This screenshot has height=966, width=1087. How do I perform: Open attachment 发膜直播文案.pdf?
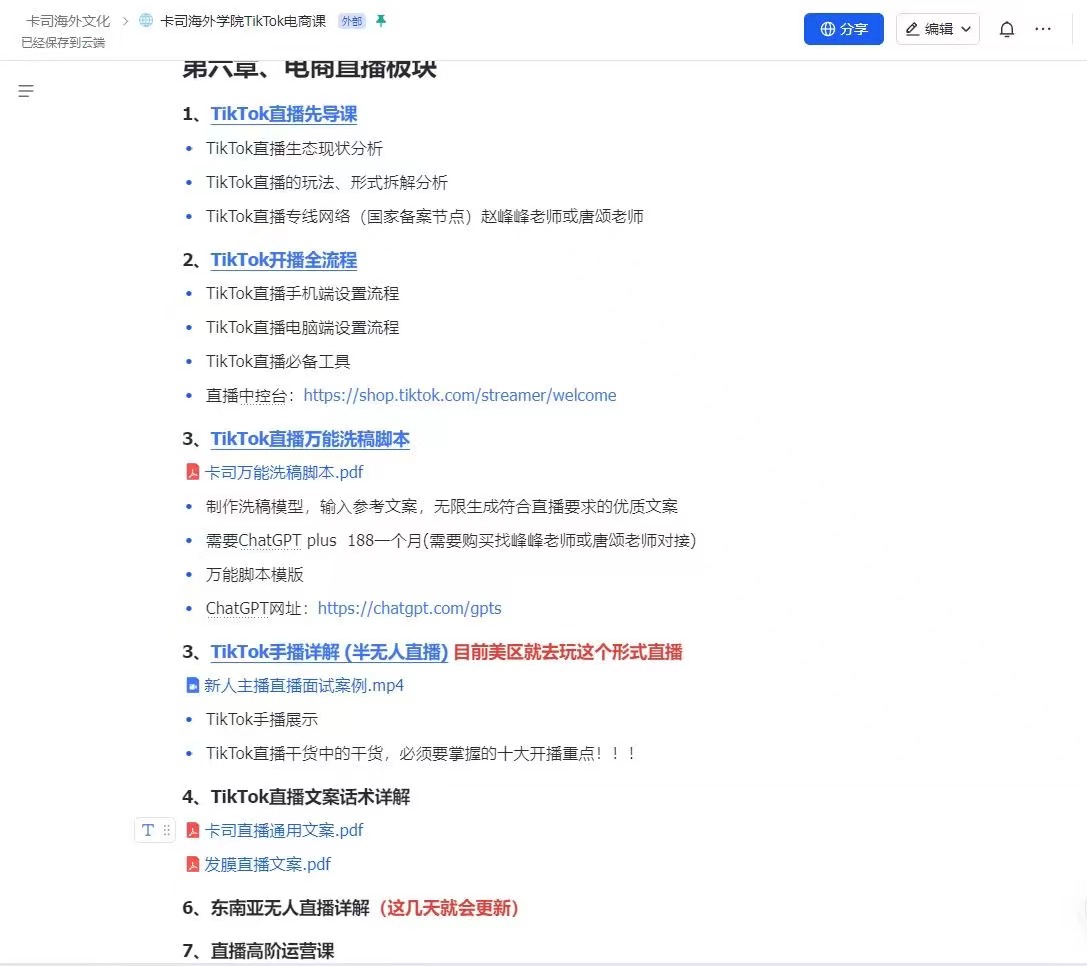point(267,864)
